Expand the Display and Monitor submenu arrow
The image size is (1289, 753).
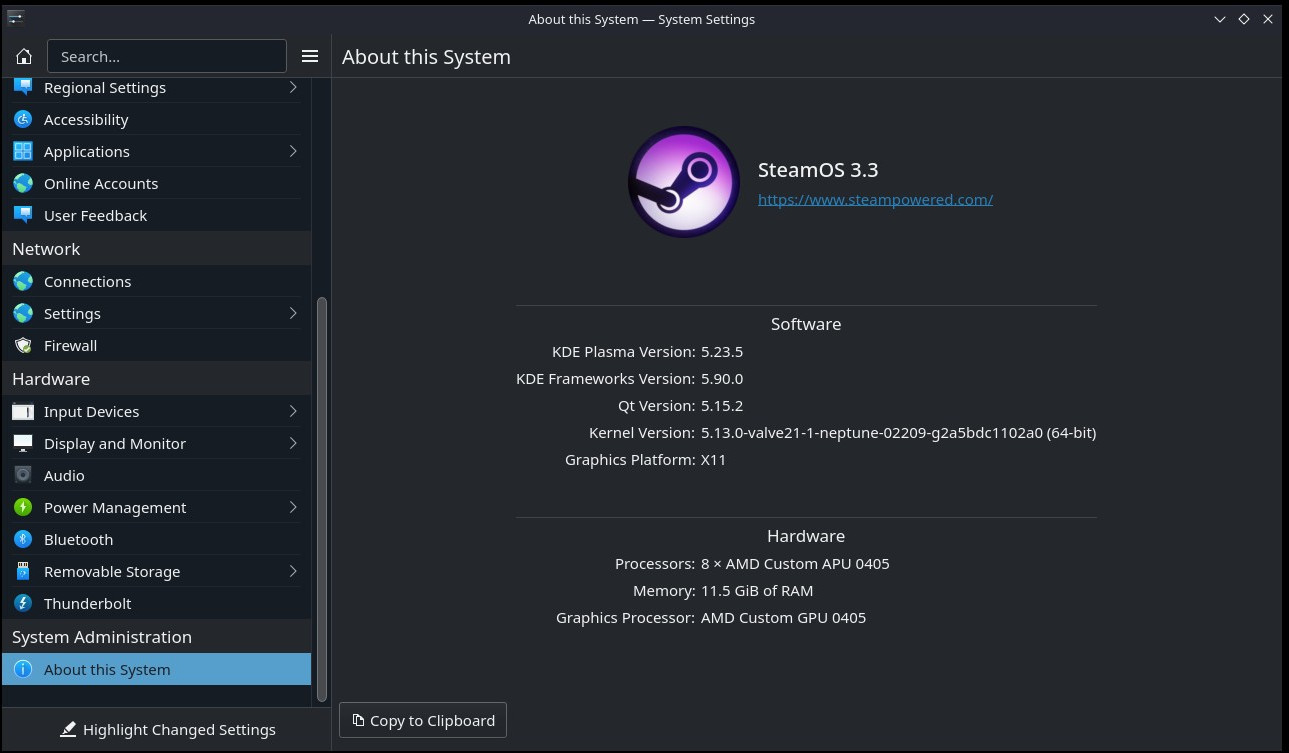pyautogui.click(x=293, y=443)
